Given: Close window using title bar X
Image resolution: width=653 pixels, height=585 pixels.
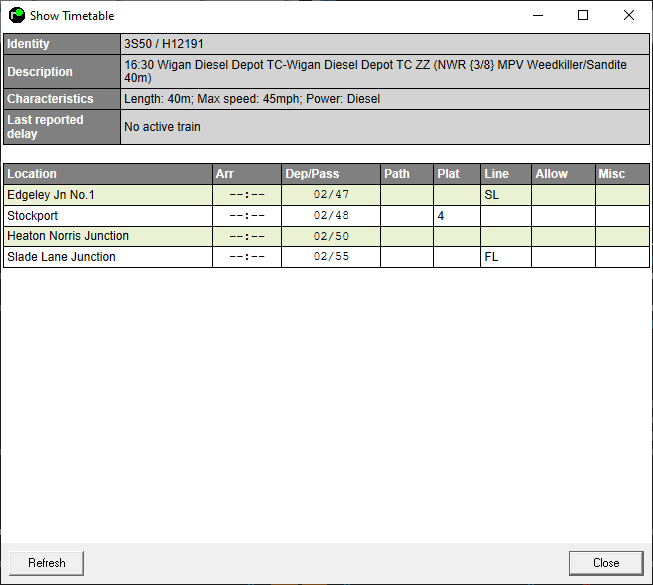Looking at the screenshot, I should coord(629,15).
